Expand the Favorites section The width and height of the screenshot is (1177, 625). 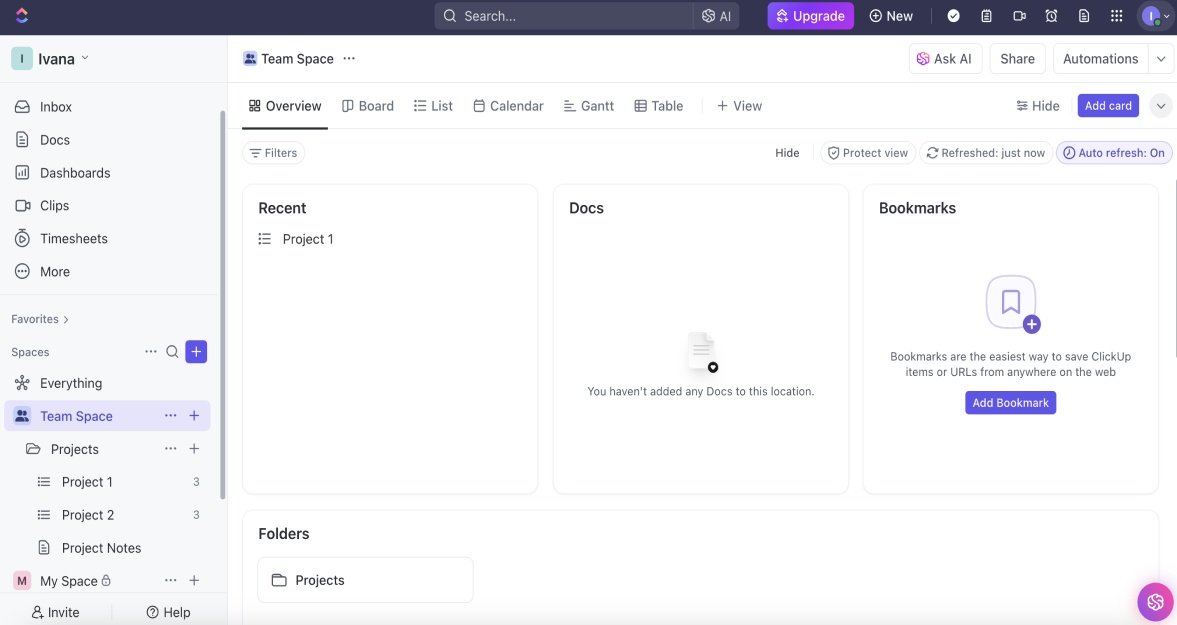40,319
